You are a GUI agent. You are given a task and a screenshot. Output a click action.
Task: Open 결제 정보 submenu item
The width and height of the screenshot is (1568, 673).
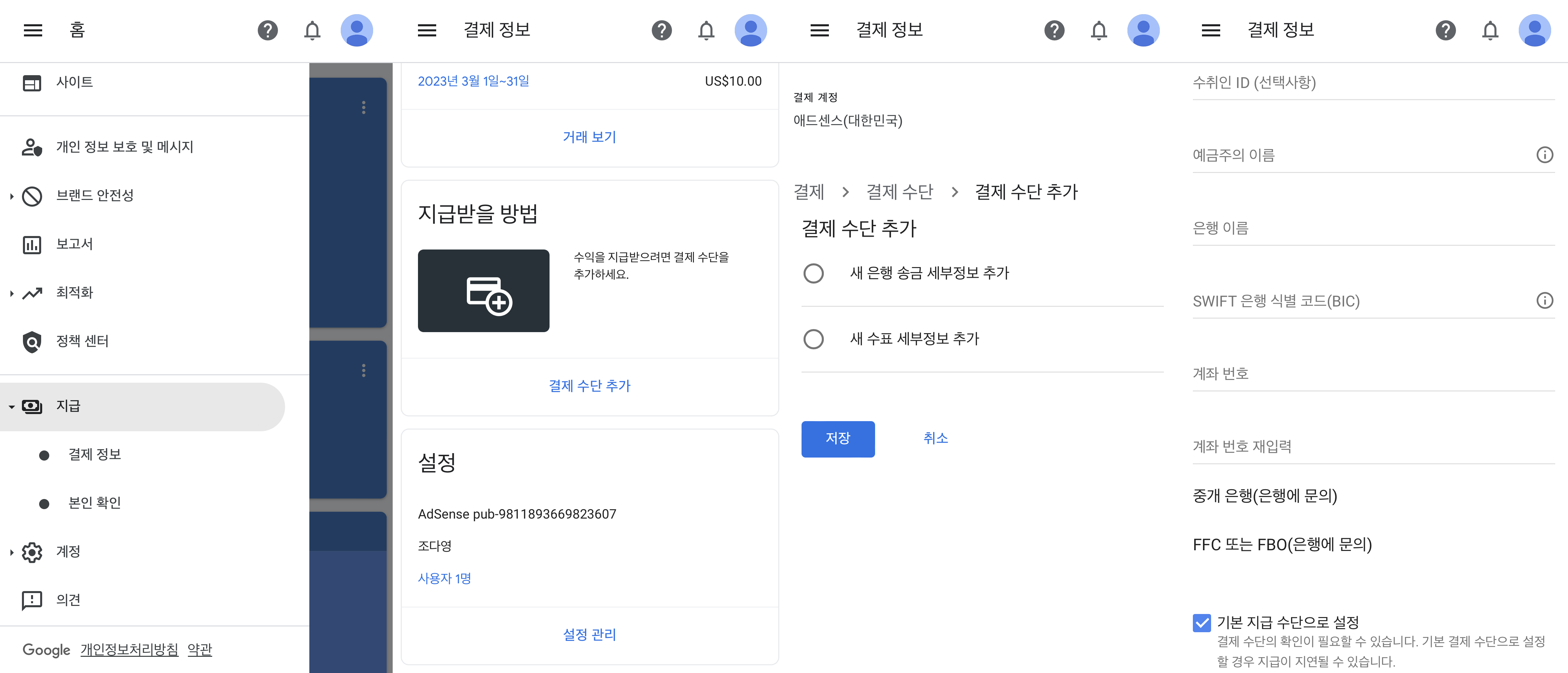pos(94,455)
